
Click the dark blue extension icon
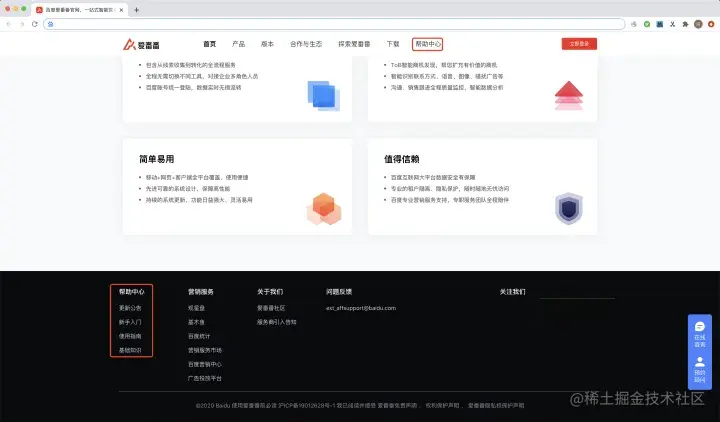point(660,24)
